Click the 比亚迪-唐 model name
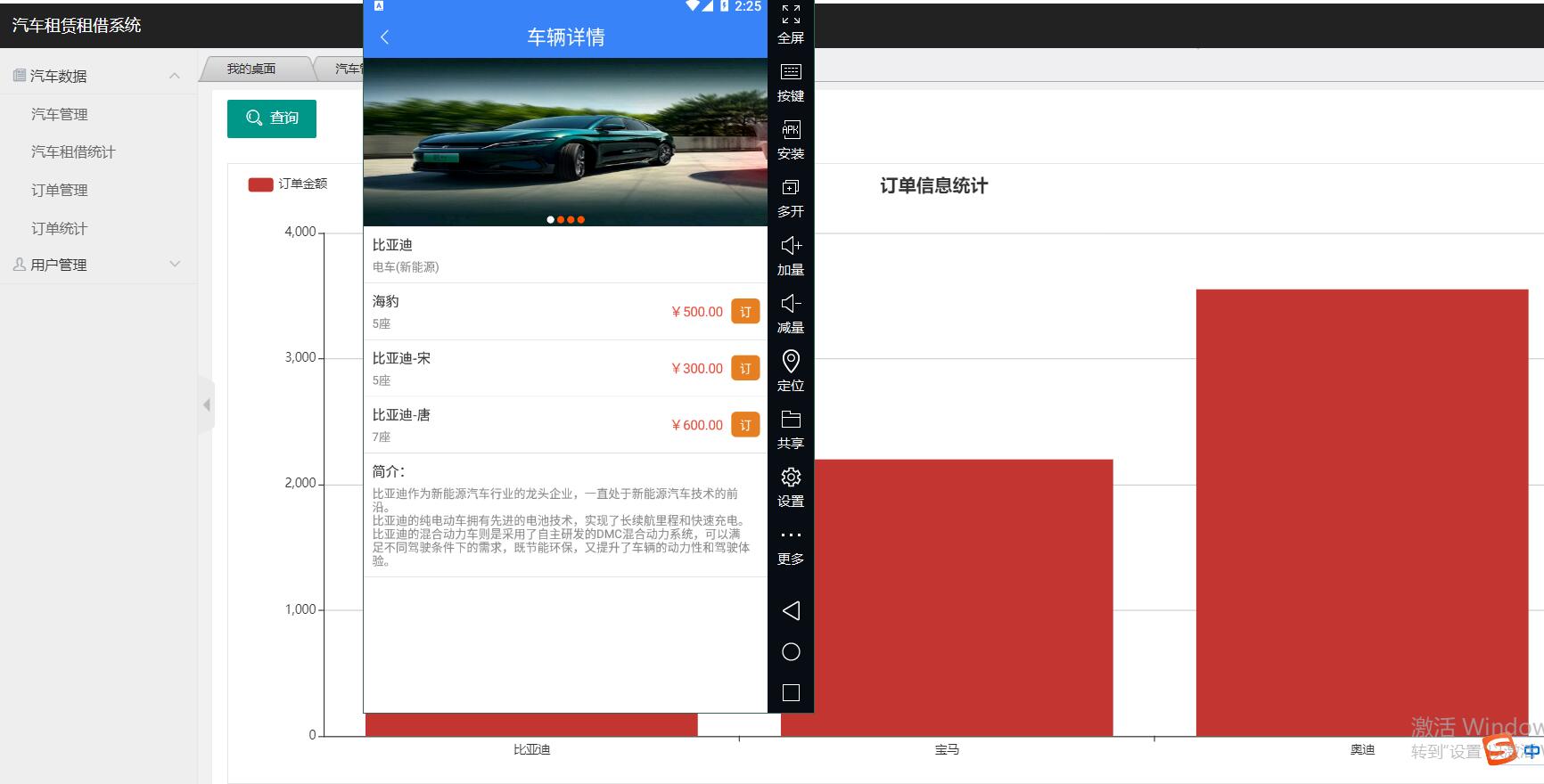The image size is (1544, 784). tap(401, 415)
